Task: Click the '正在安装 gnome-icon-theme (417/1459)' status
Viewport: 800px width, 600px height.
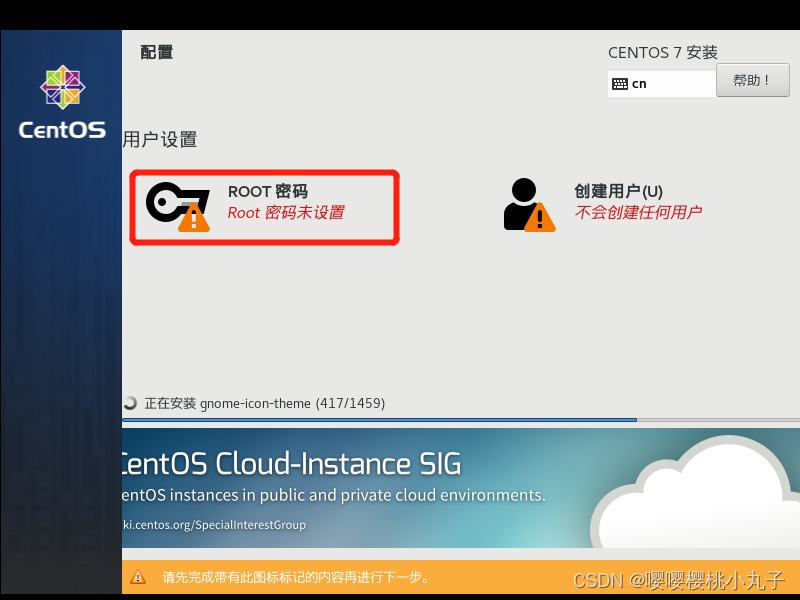Action: click(265, 403)
